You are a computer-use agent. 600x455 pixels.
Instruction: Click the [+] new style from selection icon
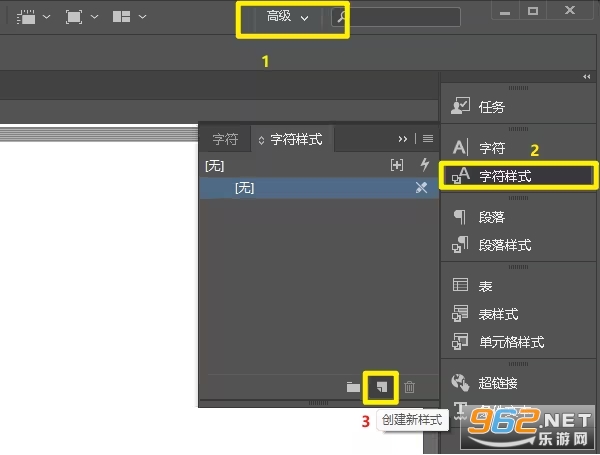[x=397, y=165]
